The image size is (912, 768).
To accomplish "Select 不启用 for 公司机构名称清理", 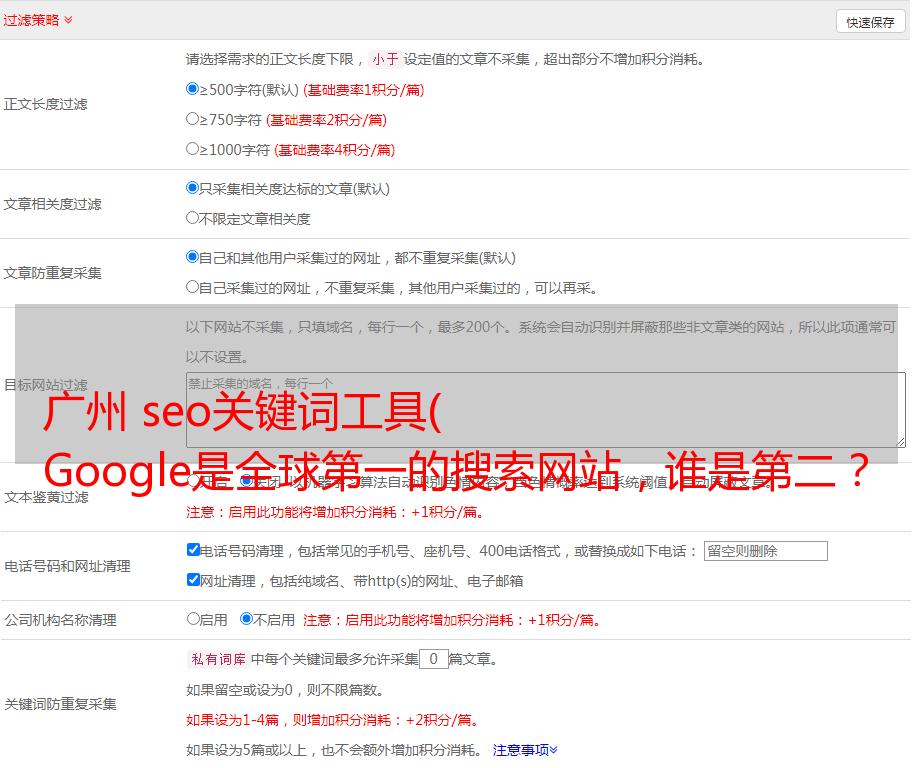I will pos(247,619).
